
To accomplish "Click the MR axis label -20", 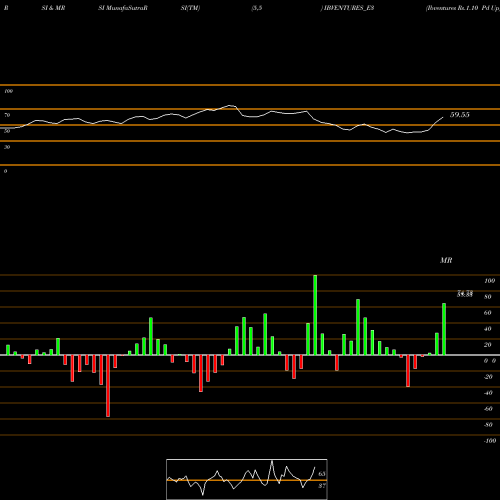I will pos(488,377).
